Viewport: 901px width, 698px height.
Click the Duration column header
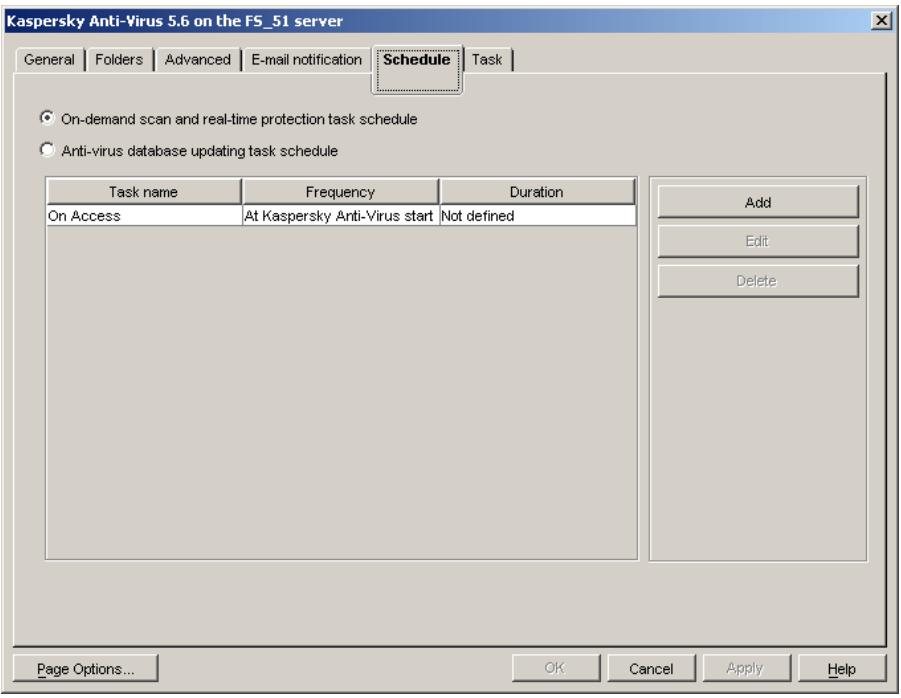pos(537,192)
